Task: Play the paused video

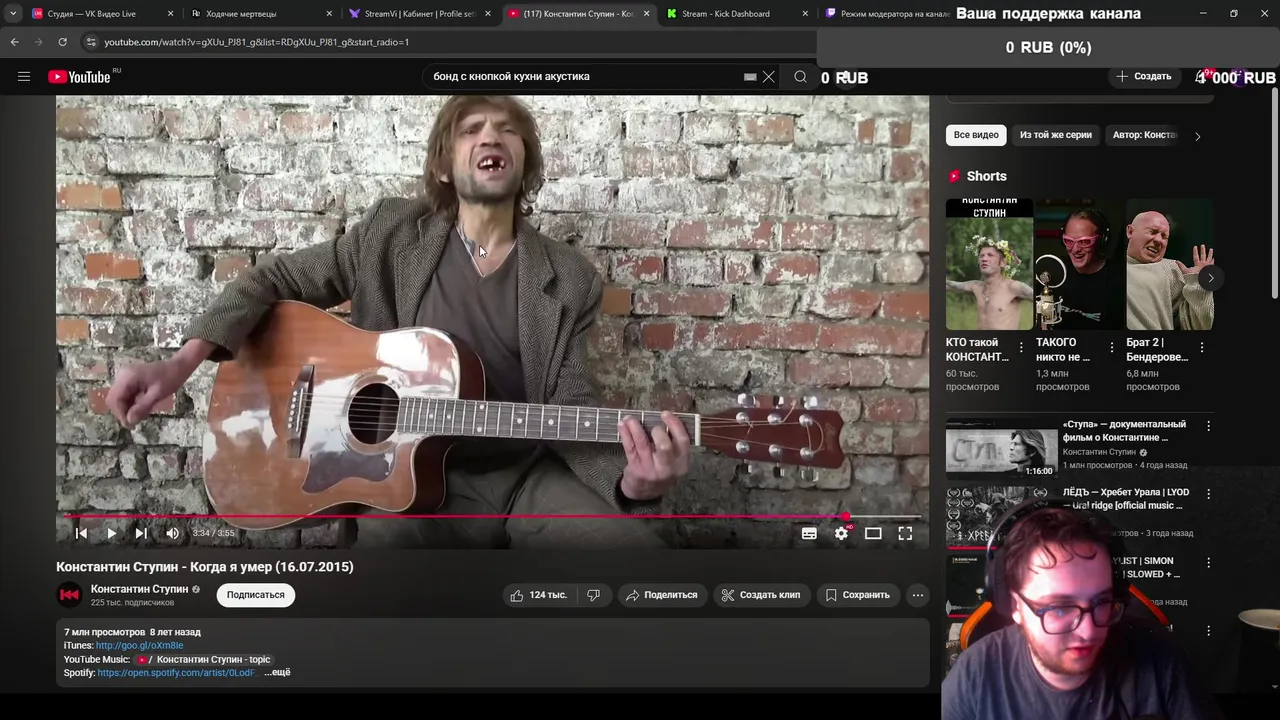Action: (x=111, y=533)
